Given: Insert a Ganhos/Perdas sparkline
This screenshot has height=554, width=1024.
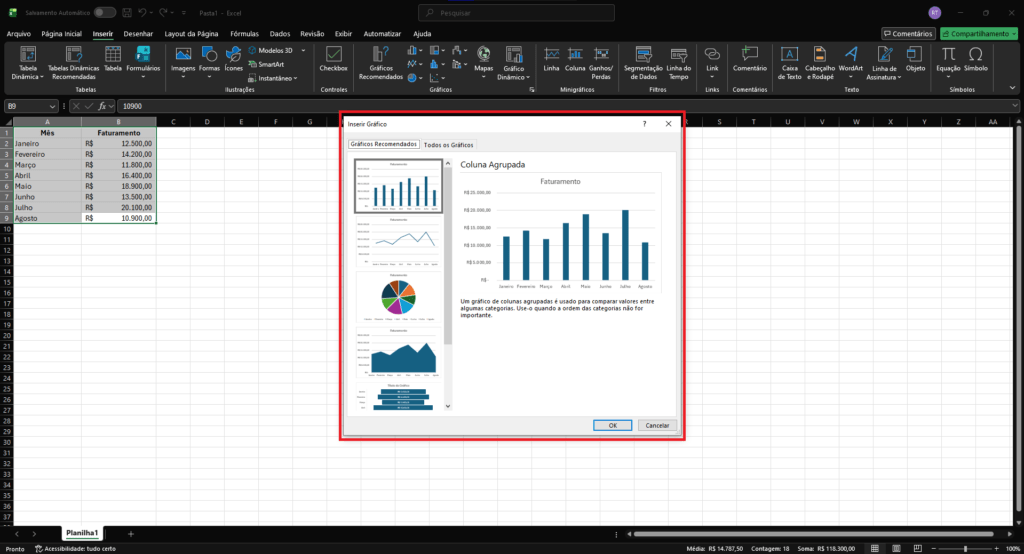Looking at the screenshot, I should (601, 63).
